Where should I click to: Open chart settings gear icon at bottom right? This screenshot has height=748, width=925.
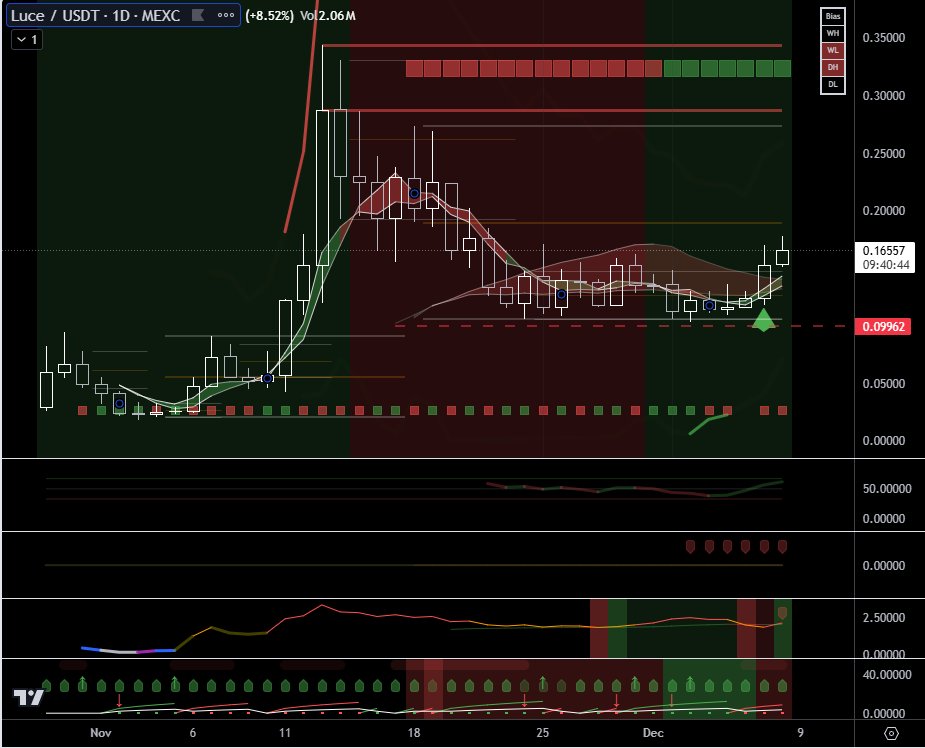(891, 733)
